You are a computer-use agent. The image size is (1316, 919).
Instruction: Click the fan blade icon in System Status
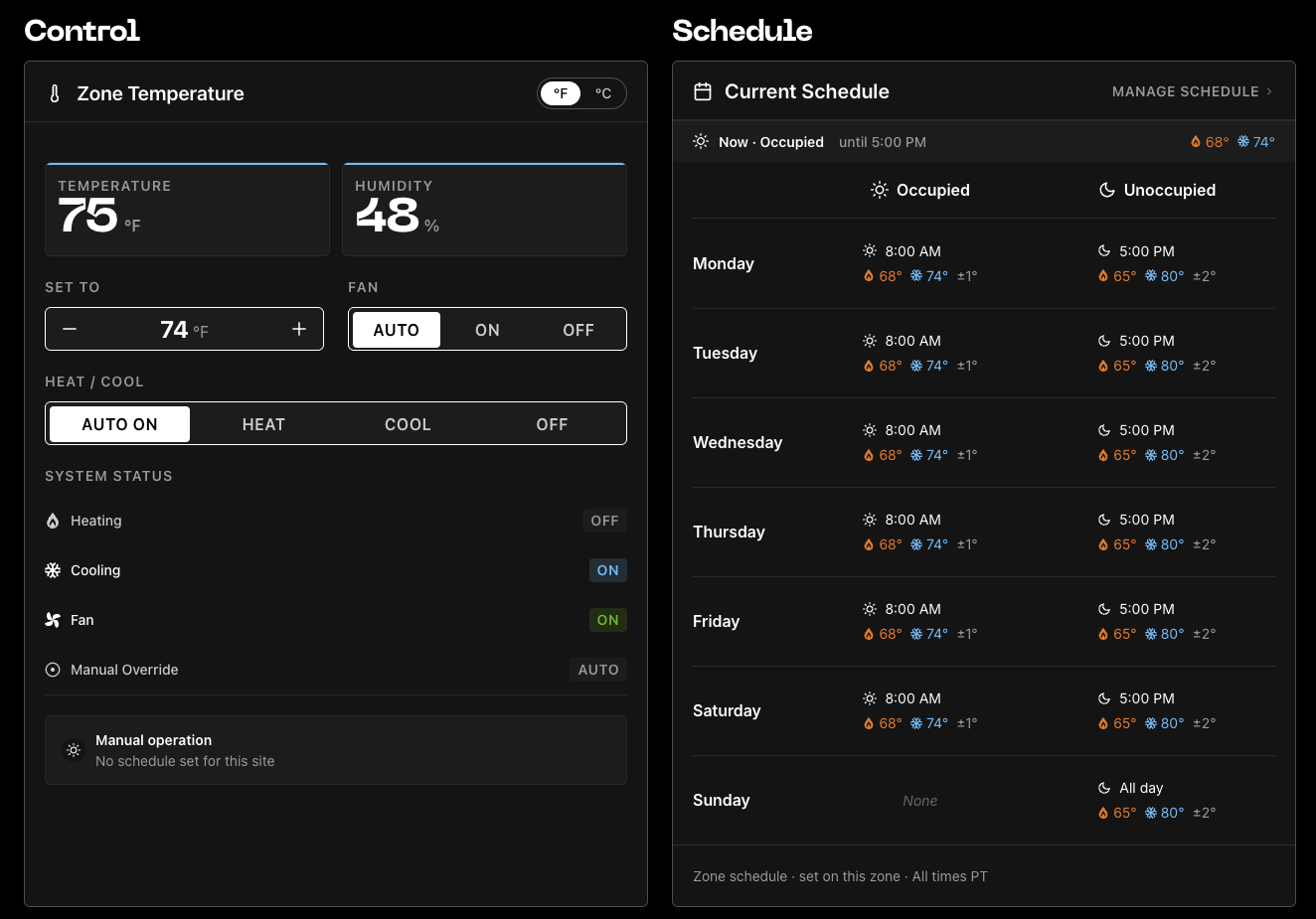[53, 620]
